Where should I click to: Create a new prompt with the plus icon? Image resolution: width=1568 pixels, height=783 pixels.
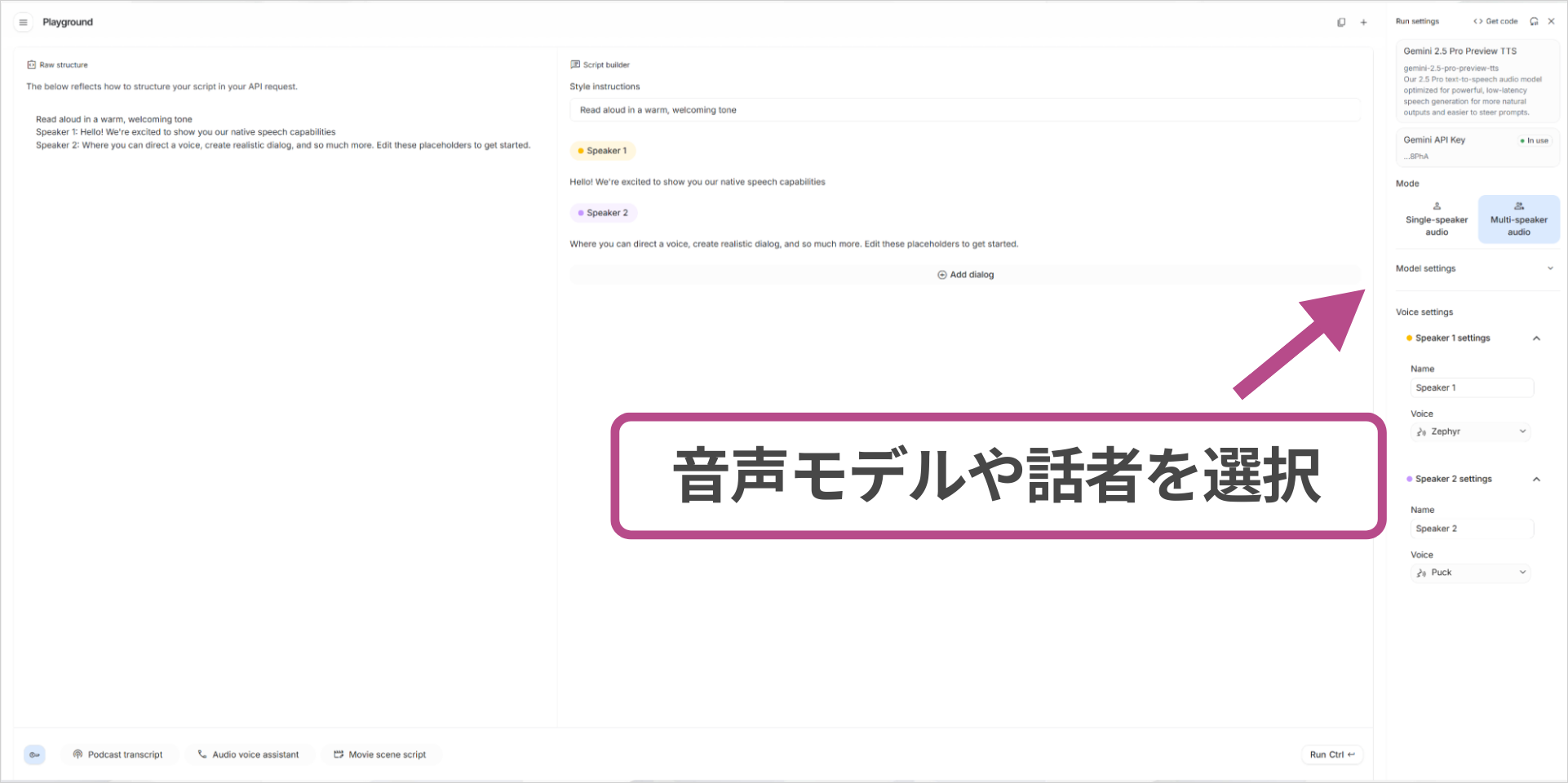pos(1363,22)
